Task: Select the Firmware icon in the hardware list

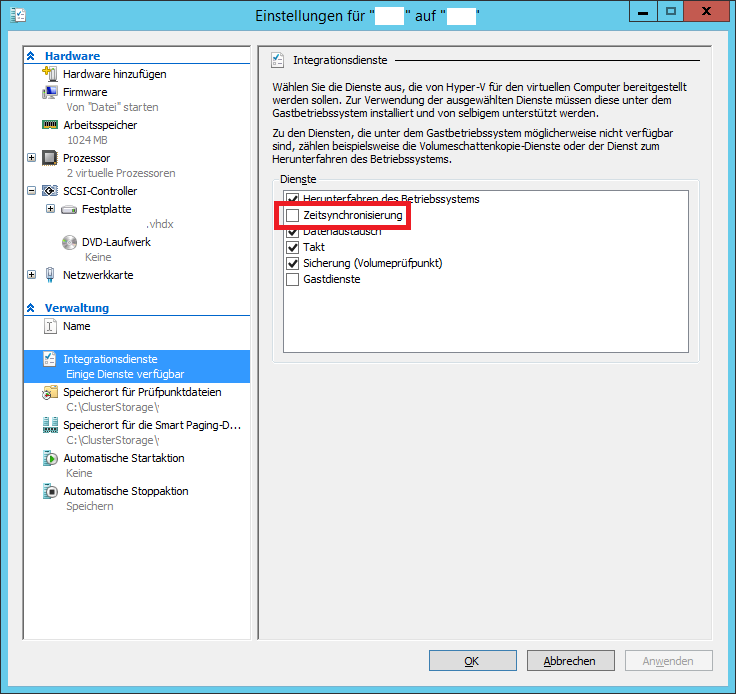Action: click(x=50, y=92)
